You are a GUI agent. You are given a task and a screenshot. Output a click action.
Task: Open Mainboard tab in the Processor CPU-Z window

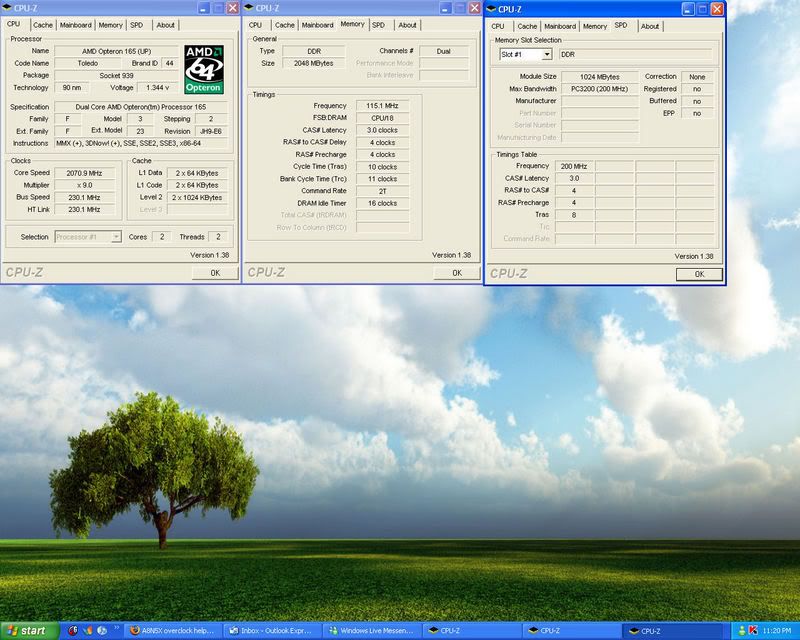click(76, 25)
